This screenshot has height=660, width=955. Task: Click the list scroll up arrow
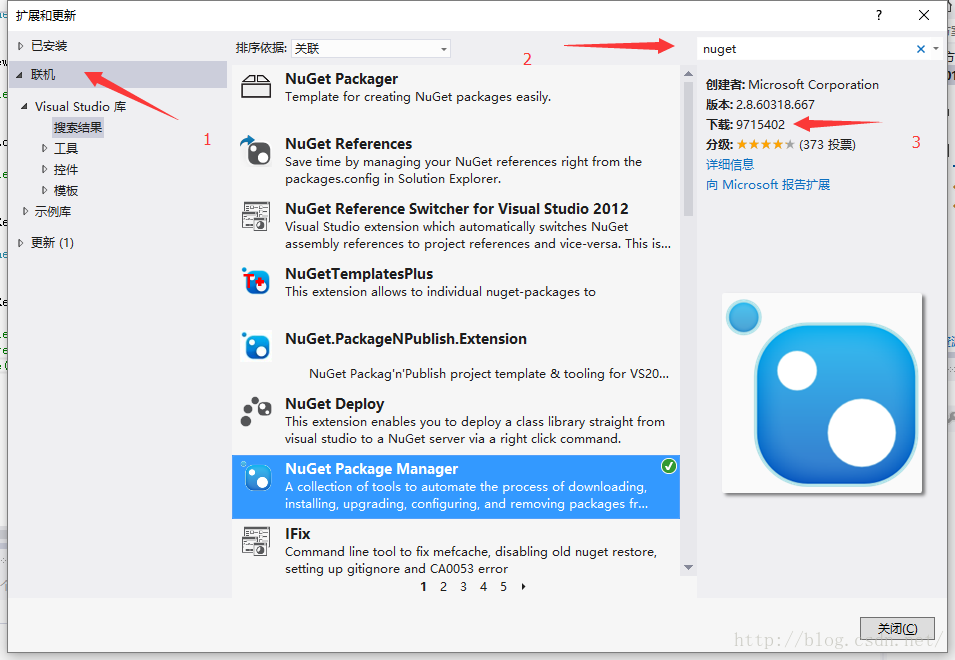(689, 74)
